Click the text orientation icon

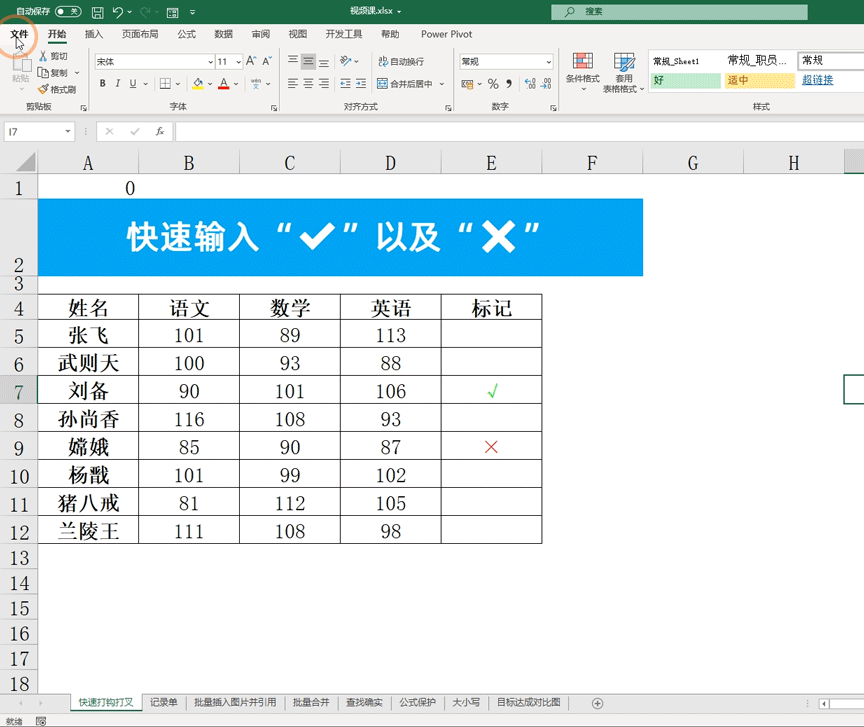(346, 61)
